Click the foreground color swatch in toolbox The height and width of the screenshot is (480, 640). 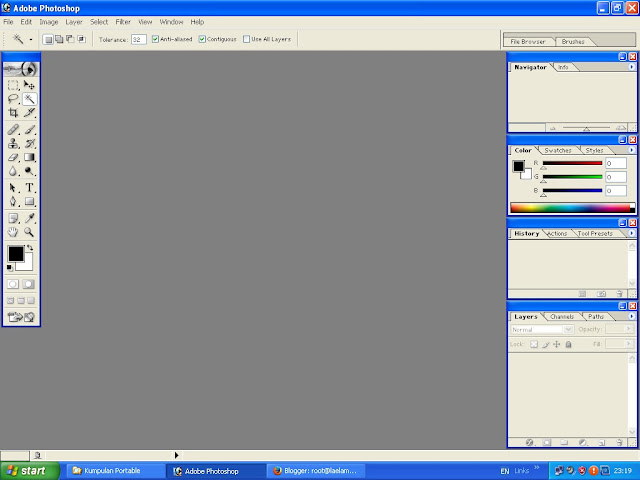click(x=16, y=253)
